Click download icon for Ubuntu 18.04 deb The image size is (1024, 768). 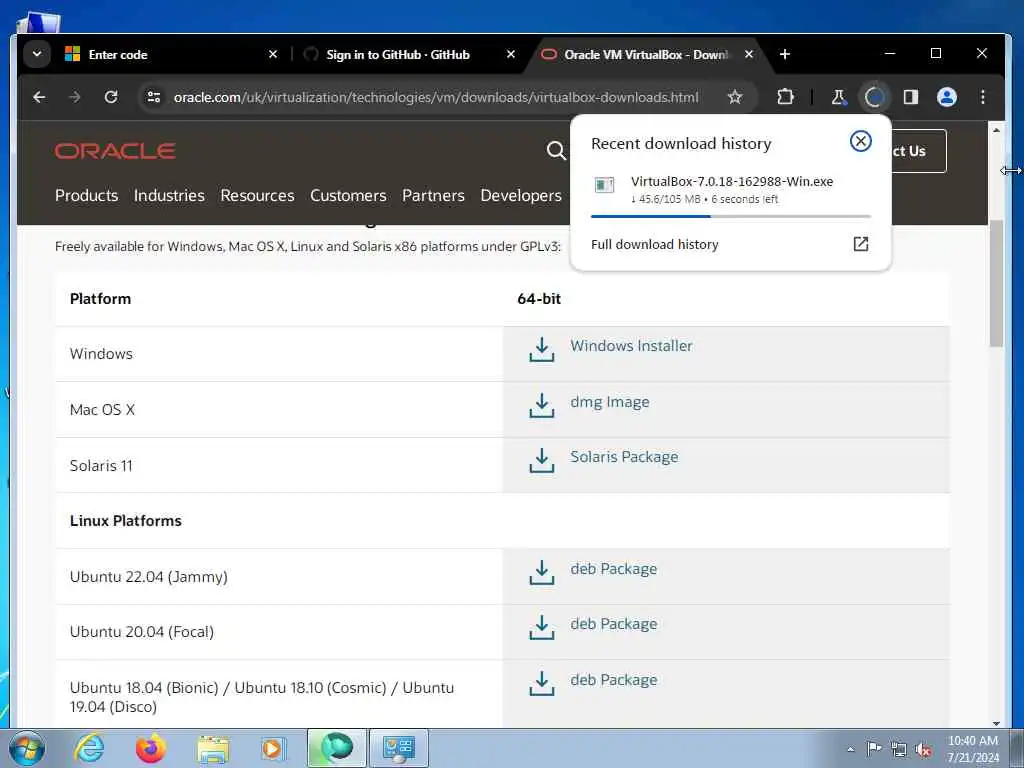541,683
